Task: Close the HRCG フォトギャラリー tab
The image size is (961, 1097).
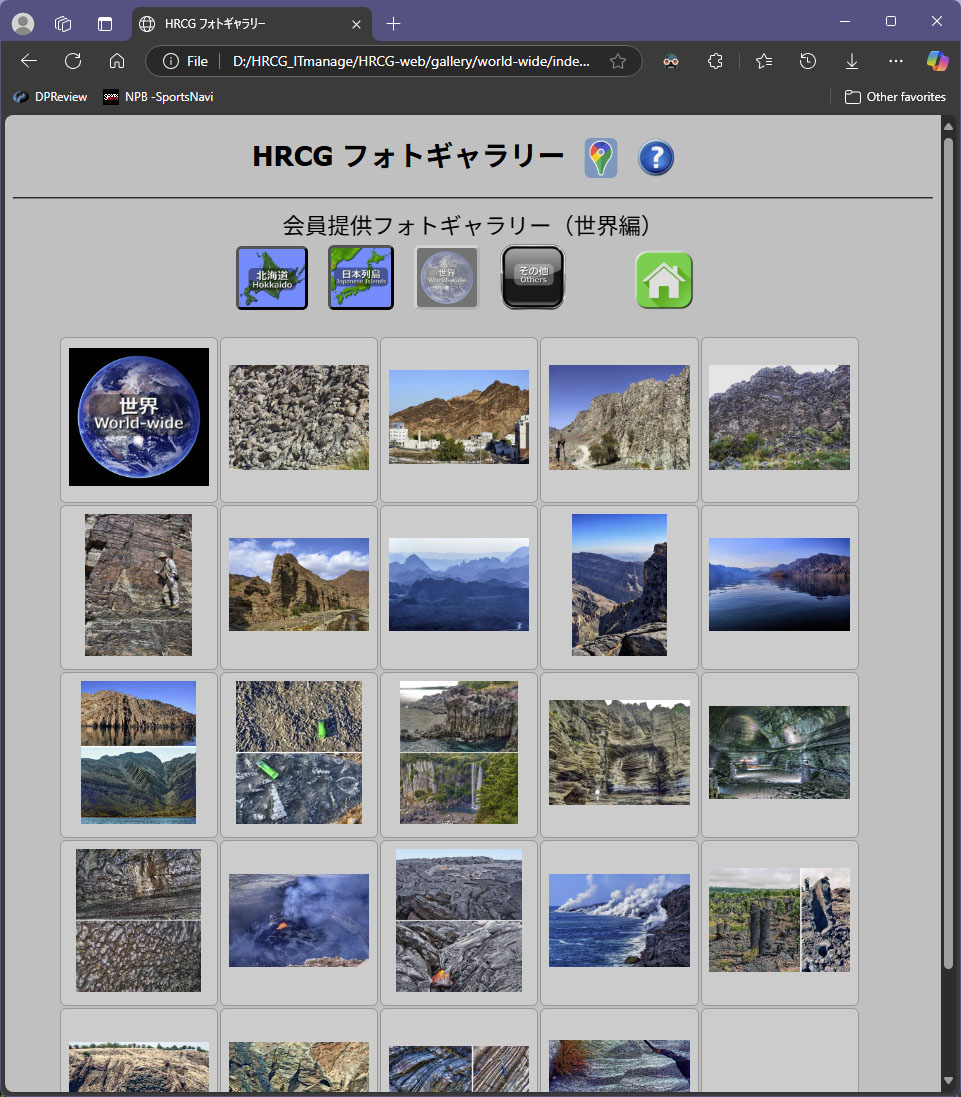Action: [x=356, y=24]
